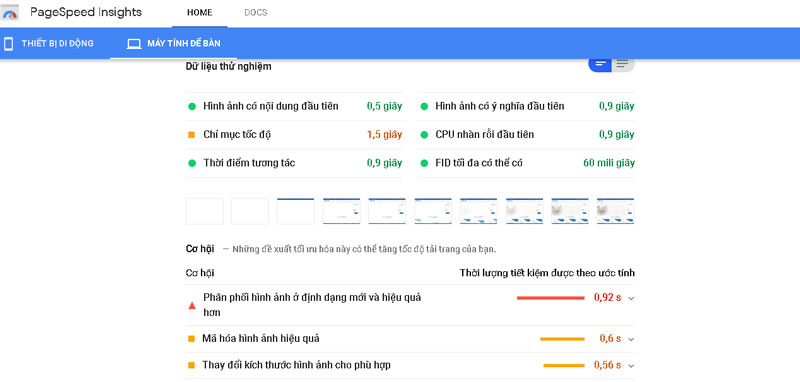Click the desktop laptop icon
The height and width of the screenshot is (382, 800).
point(134,44)
